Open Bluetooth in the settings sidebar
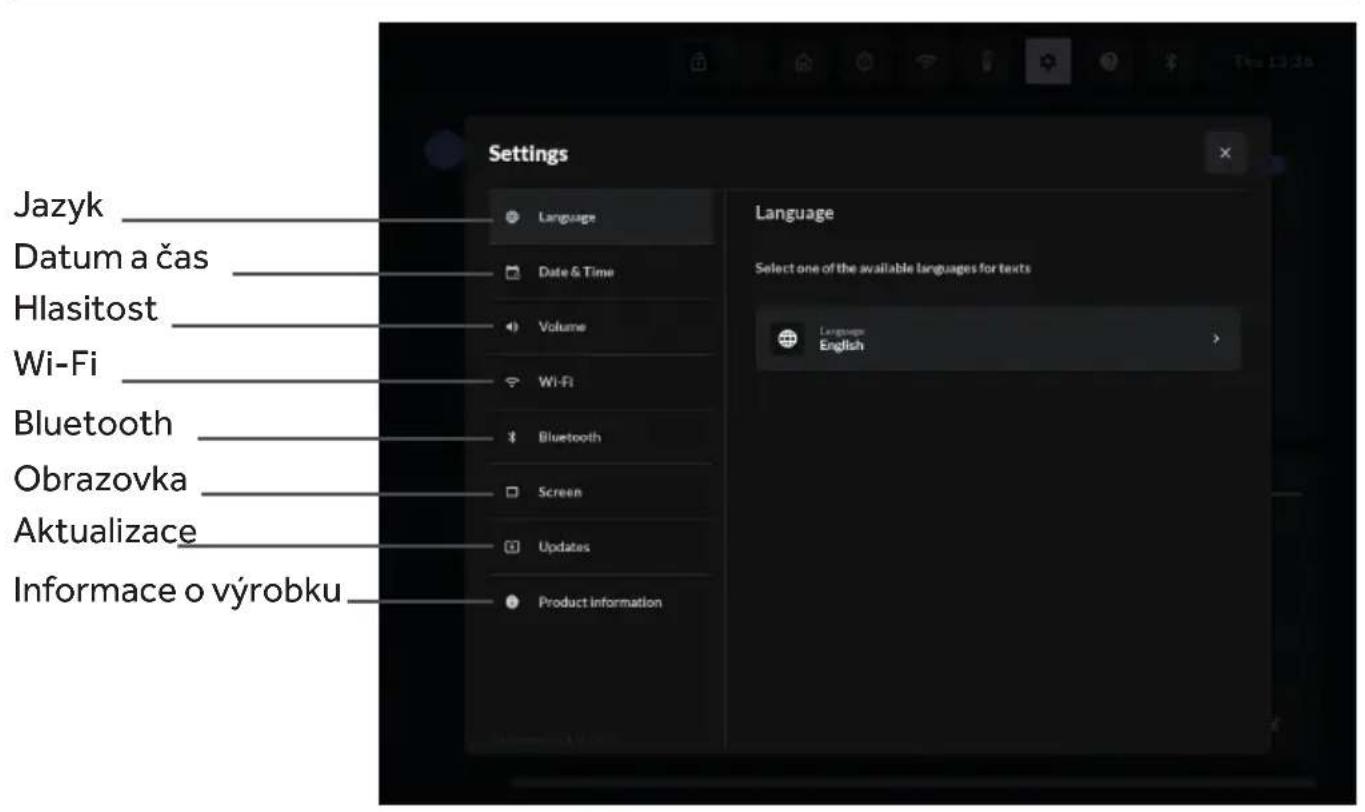The height and width of the screenshot is (812, 1365). click(601, 437)
